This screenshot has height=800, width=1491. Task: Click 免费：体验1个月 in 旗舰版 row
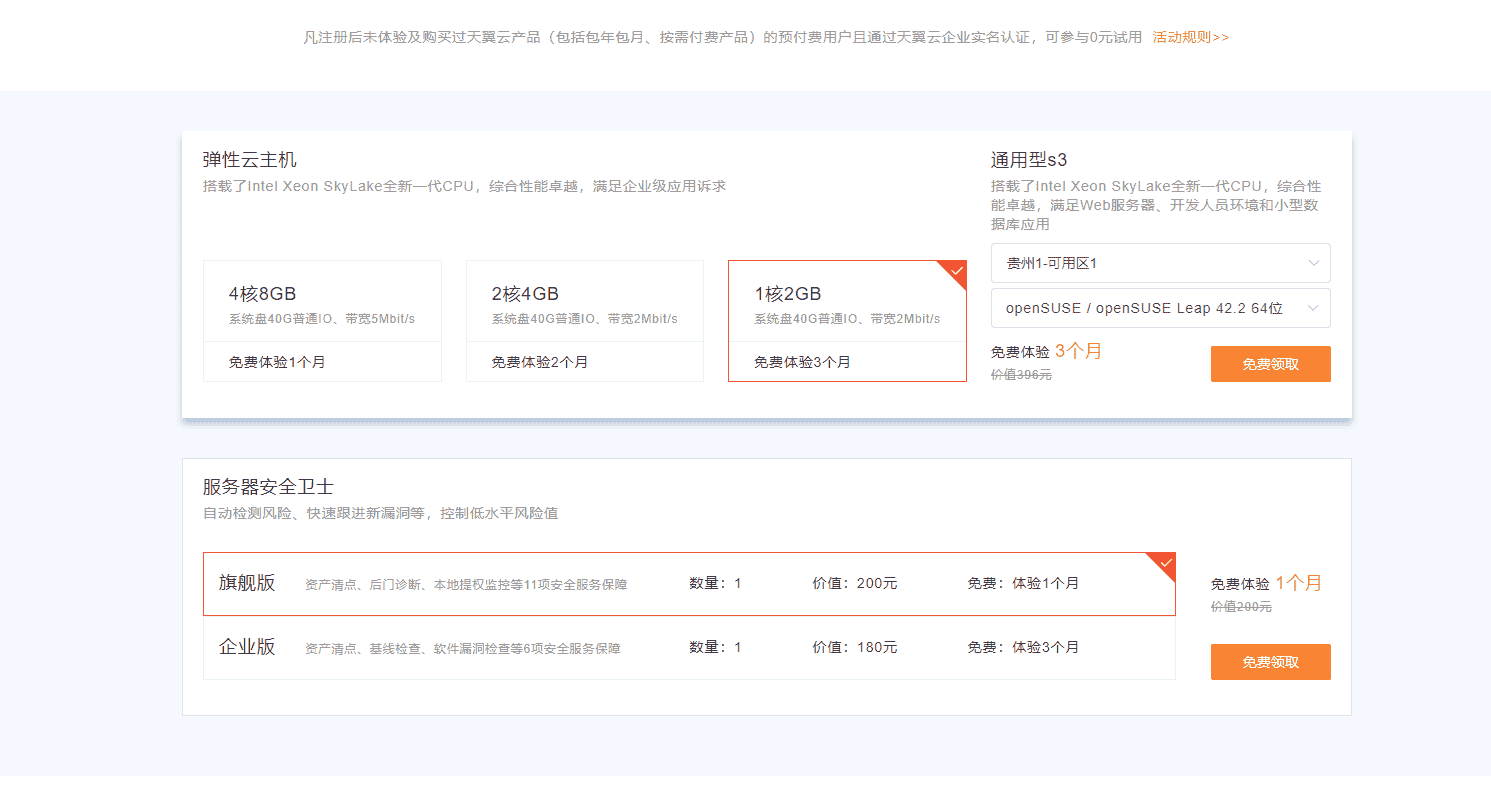pyautogui.click(x=1023, y=584)
